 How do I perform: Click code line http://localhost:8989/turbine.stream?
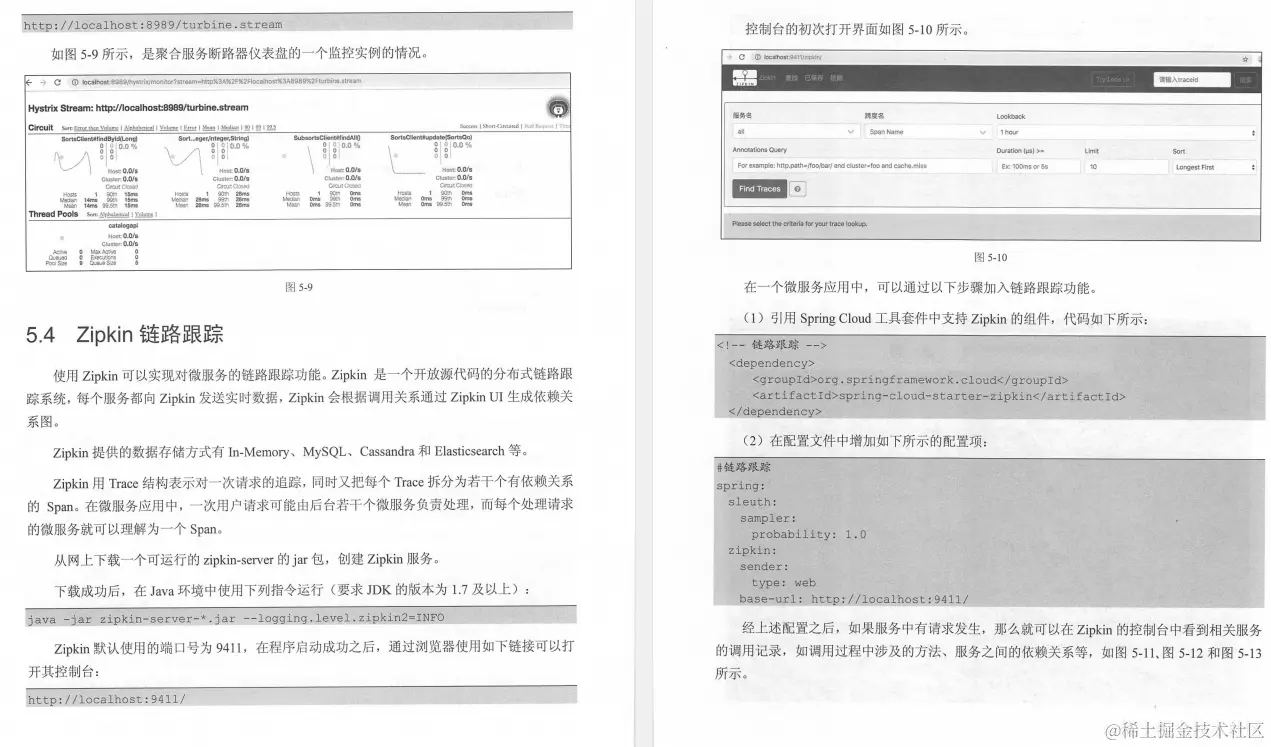point(154,24)
